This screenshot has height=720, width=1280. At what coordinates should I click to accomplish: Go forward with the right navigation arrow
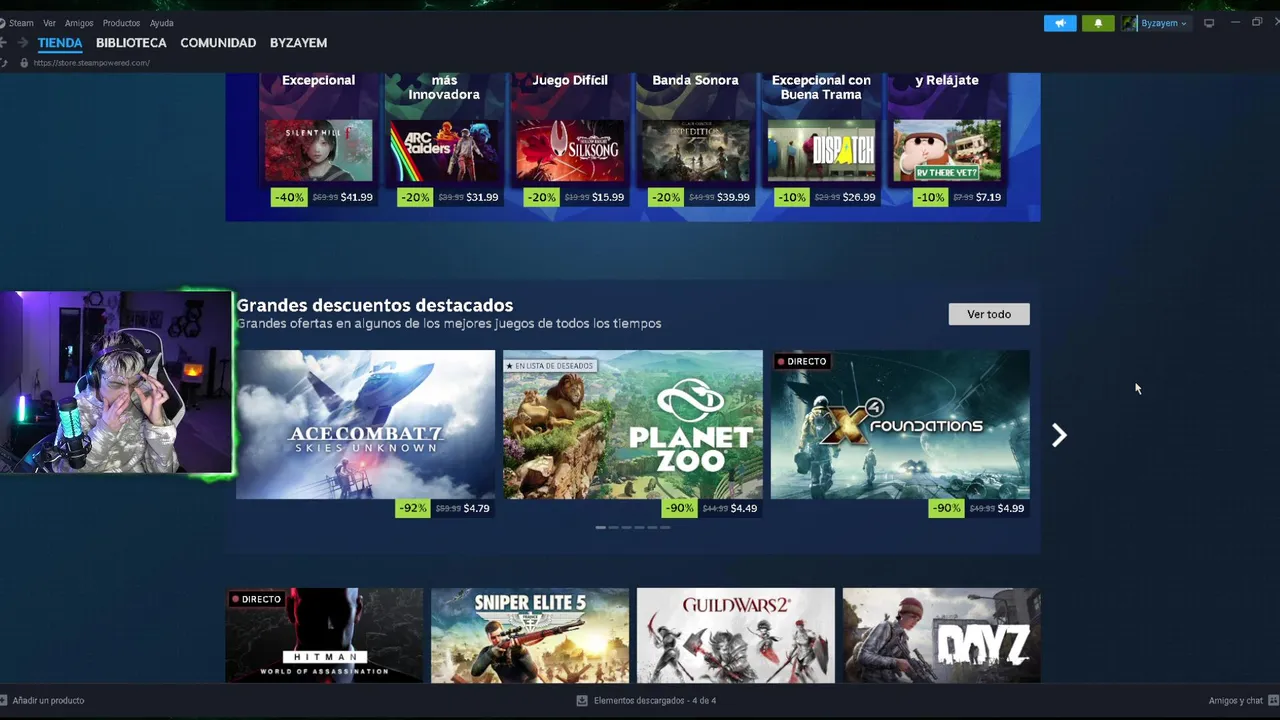(22, 42)
